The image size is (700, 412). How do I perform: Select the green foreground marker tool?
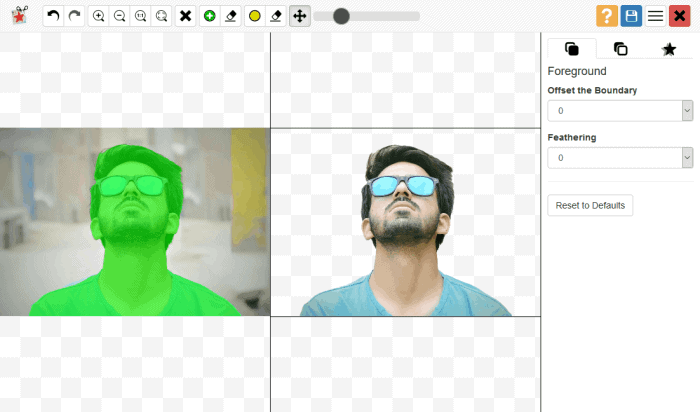tap(209, 17)
